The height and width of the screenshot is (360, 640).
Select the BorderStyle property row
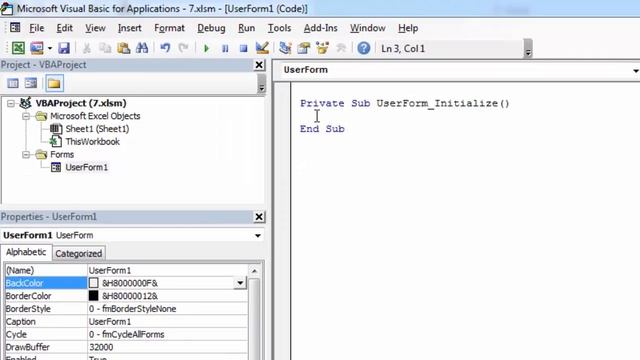click(x=126, y=309)
